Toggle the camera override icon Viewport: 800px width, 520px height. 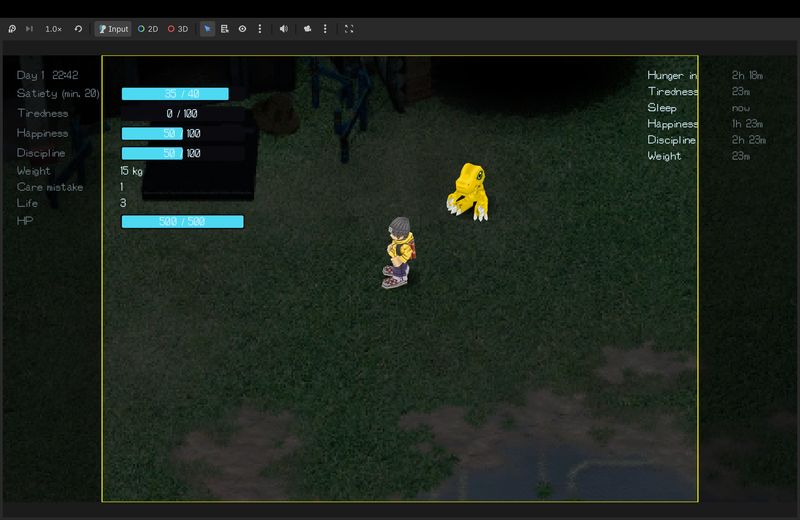pyautogui.click(x=308, y=29)
